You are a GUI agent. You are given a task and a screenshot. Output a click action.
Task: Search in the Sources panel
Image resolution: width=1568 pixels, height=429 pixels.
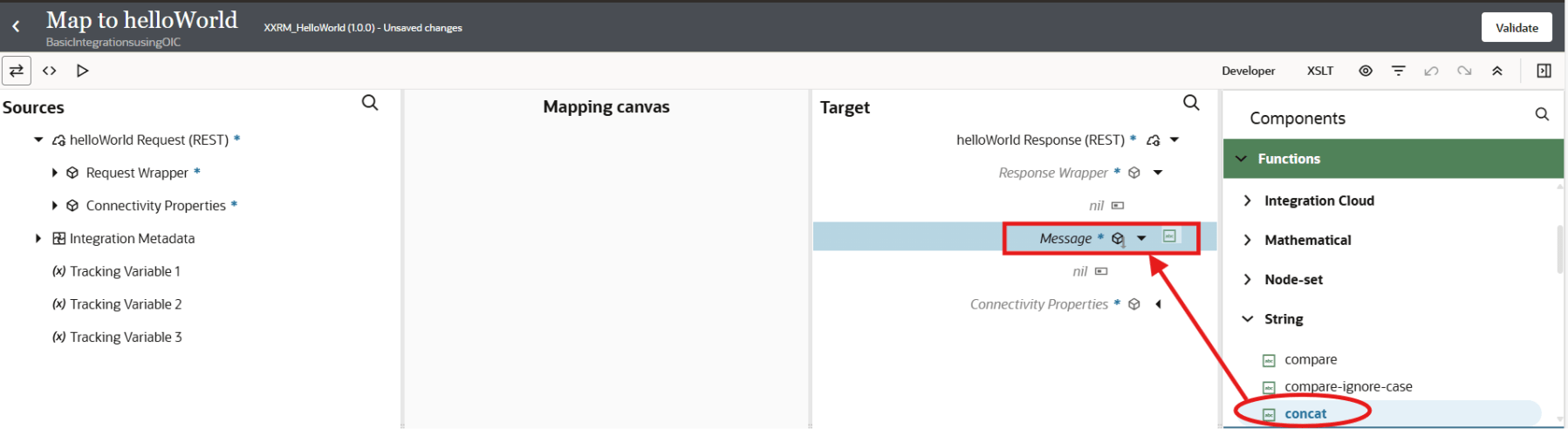click(370, 103)
